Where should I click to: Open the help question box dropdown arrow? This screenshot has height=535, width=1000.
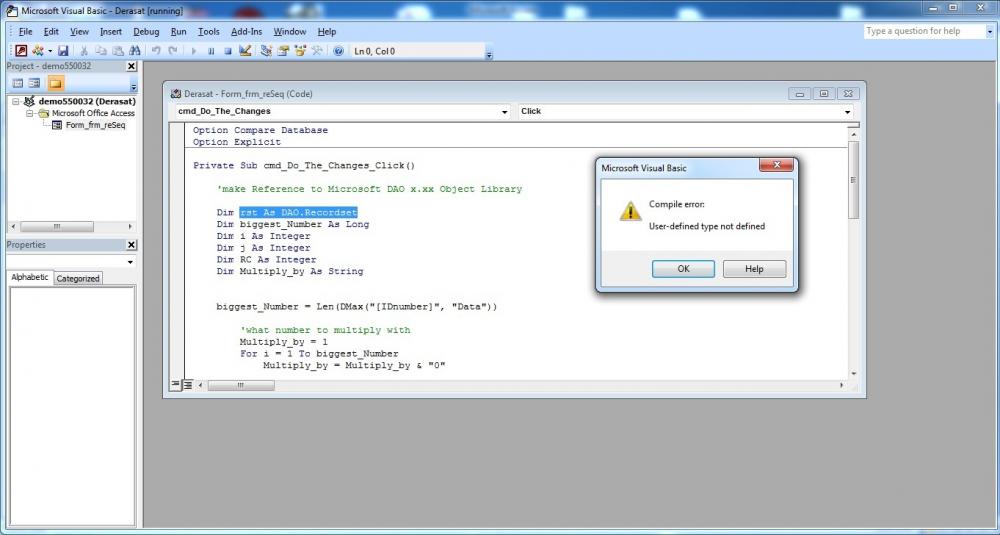(989, 31)
